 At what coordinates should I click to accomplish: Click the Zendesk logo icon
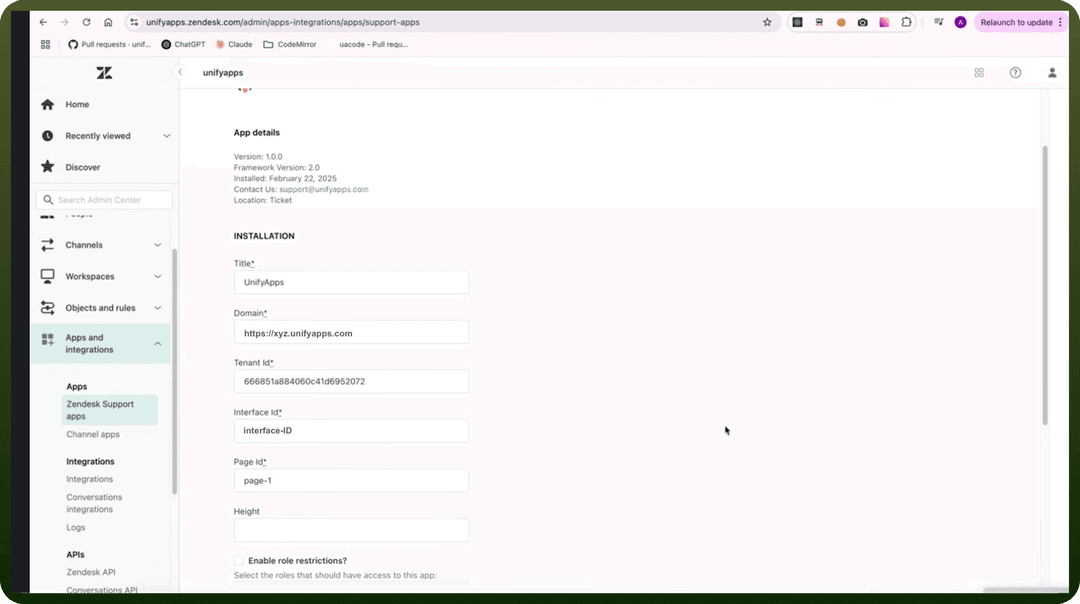coord(104,73)
